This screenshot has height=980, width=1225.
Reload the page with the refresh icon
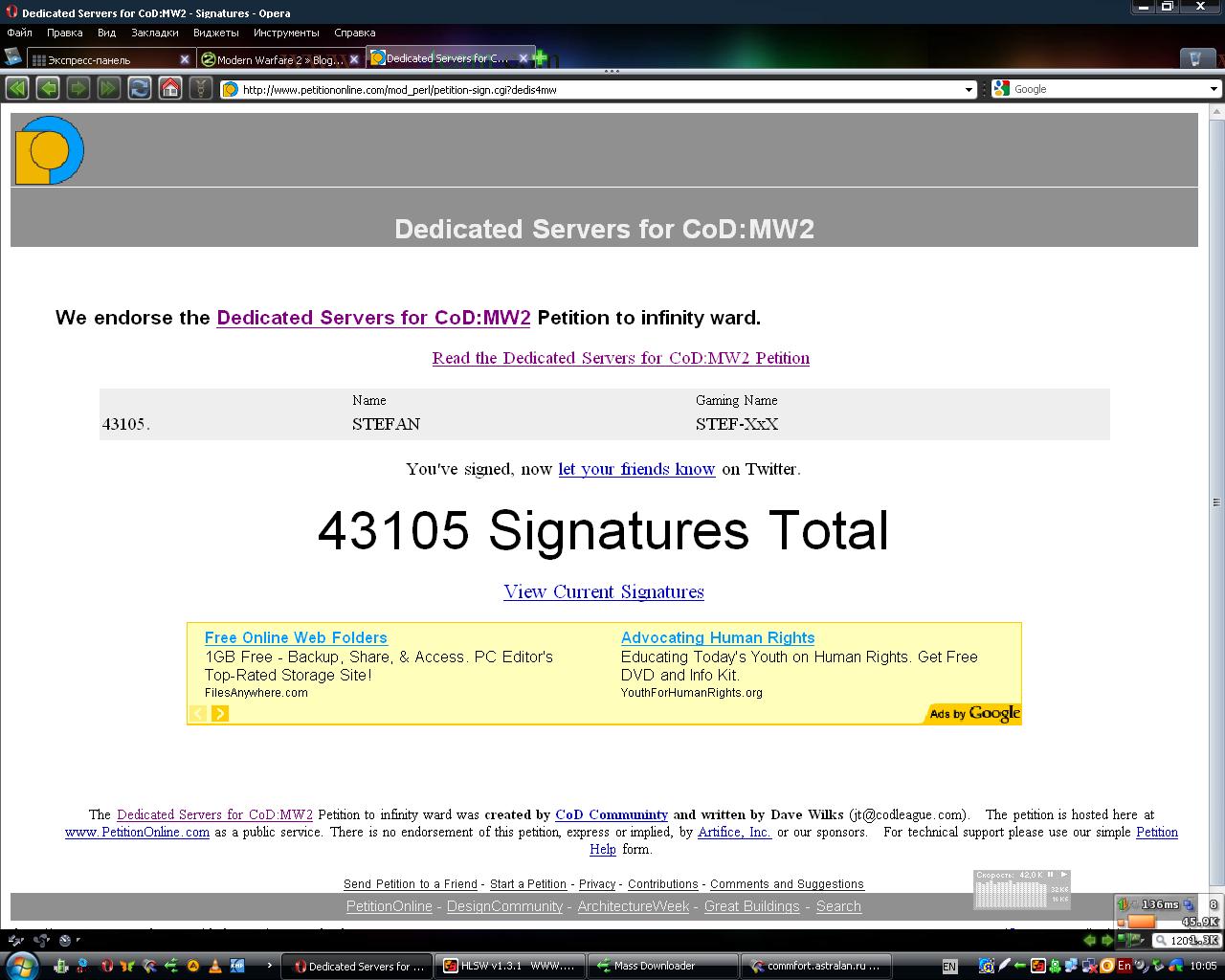coord(140,89)
